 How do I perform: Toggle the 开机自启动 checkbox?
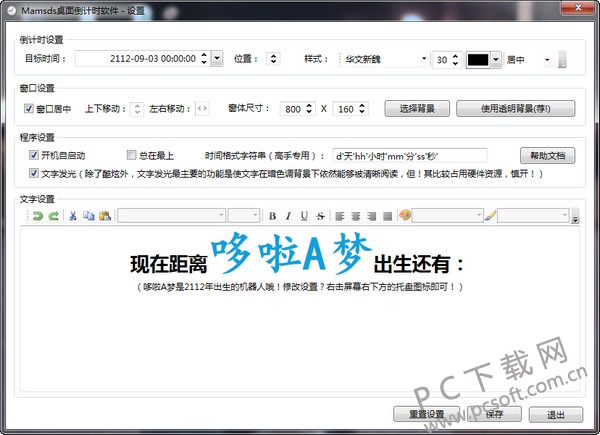click(34, 155)
